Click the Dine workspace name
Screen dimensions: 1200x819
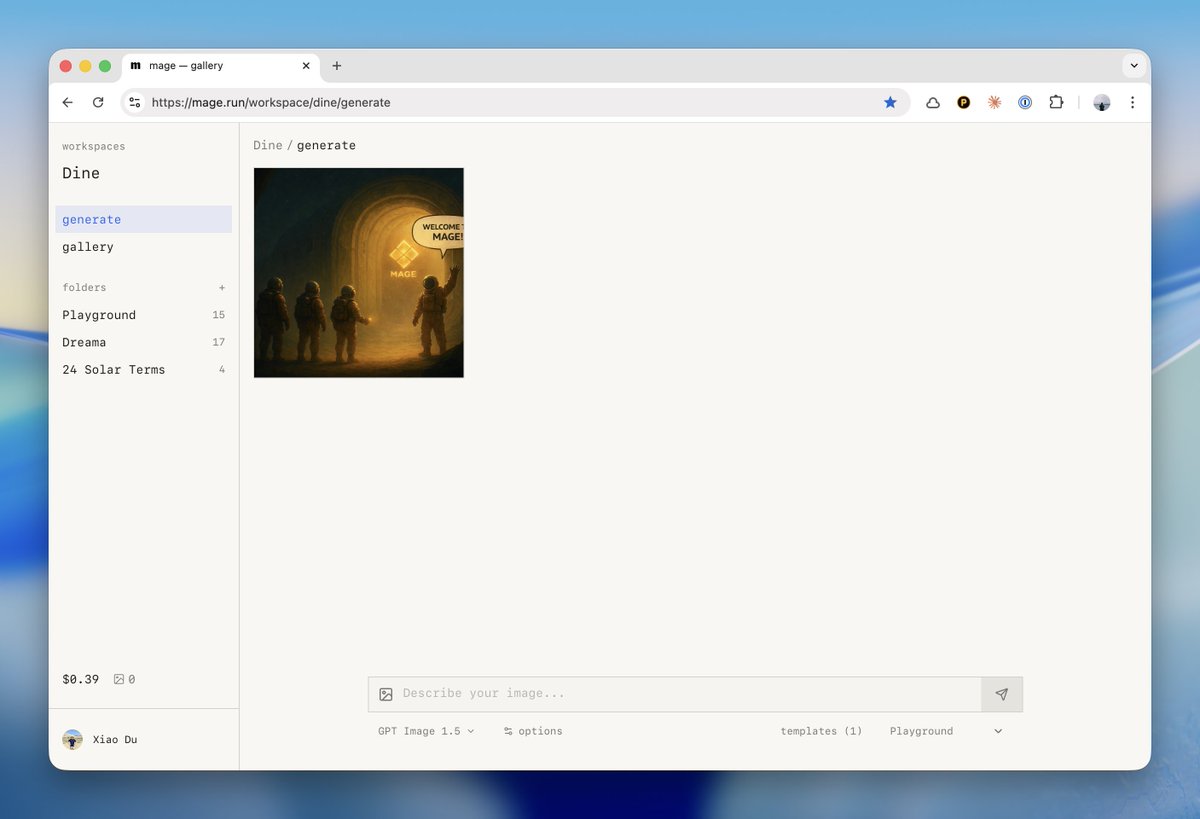tap(81, 173)
